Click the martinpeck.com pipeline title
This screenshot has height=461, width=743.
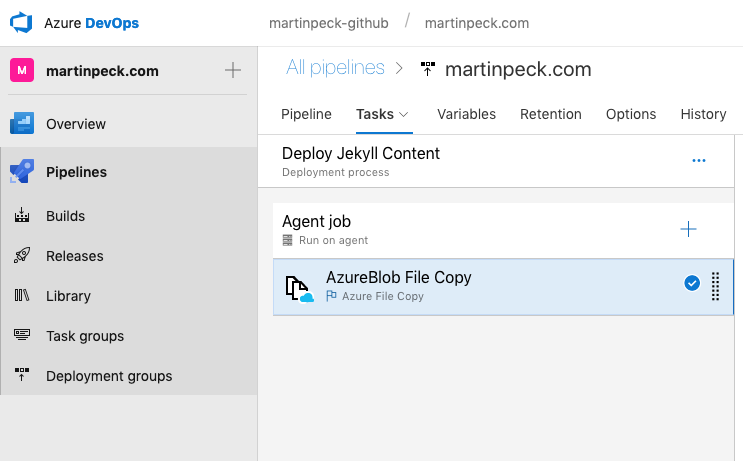click(x=518, y=70)
